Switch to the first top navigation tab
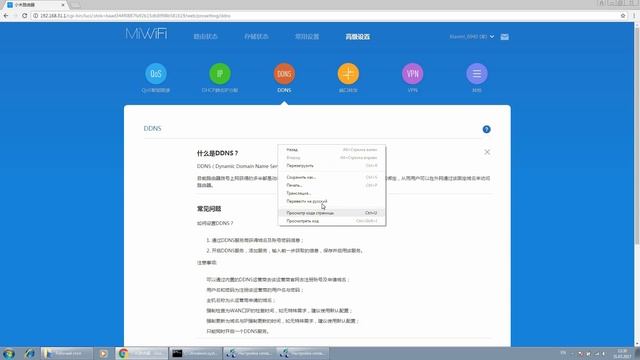This screenshot has width=640, height=360. pyautogui.click(x=206, y=37)
